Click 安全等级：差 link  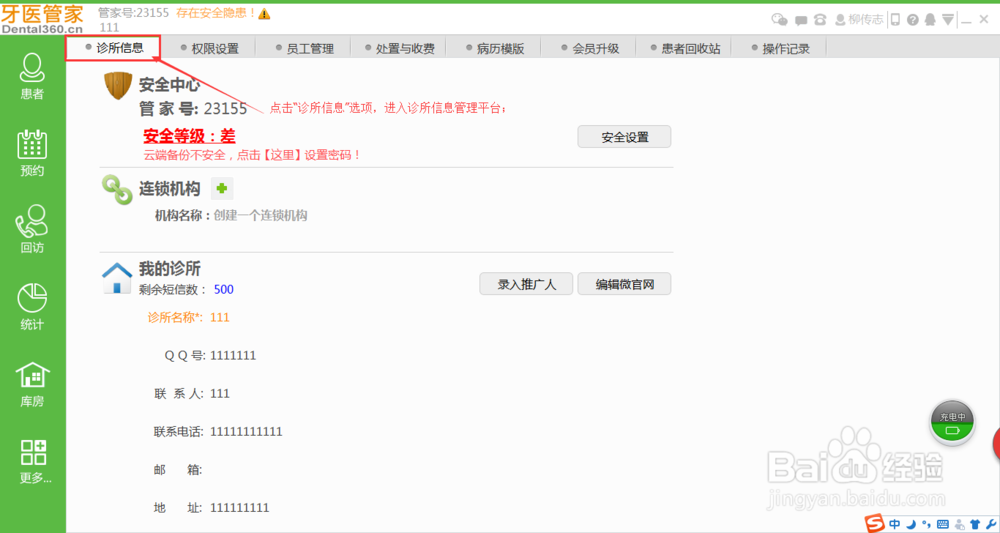[x=189, y=136]
